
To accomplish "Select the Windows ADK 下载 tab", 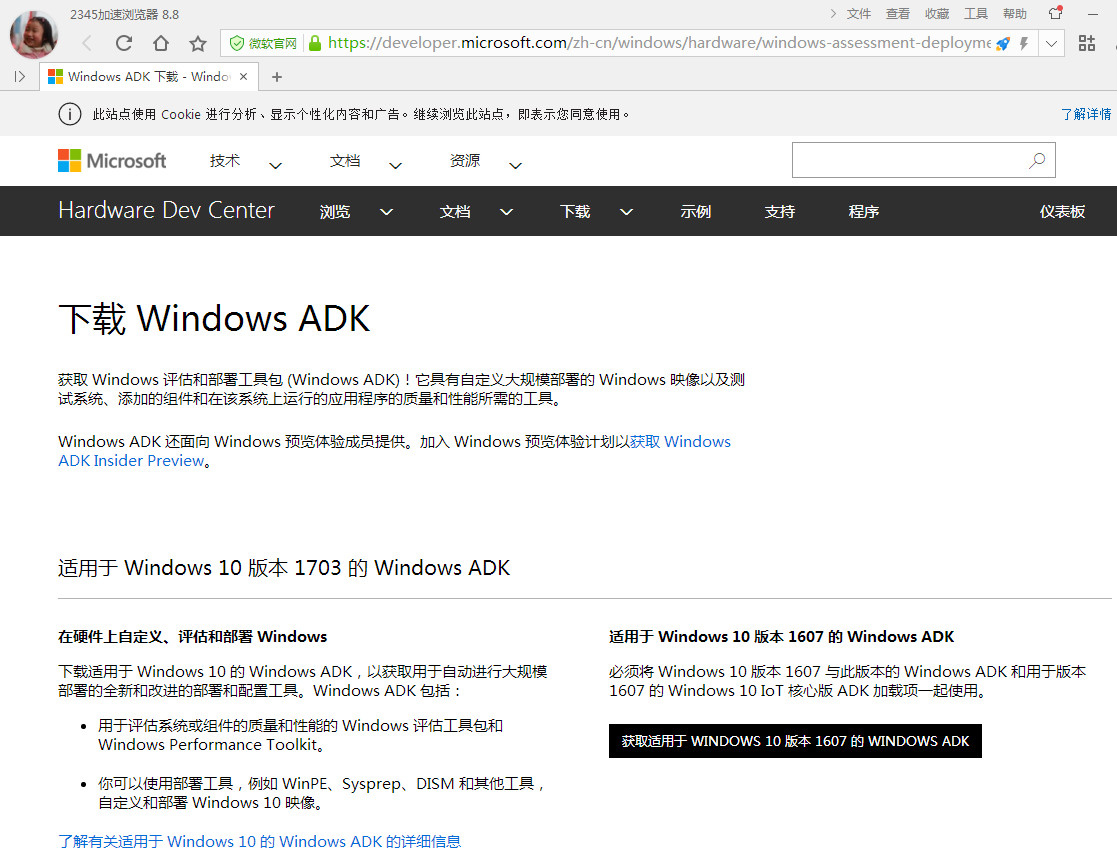I will 148,76.
